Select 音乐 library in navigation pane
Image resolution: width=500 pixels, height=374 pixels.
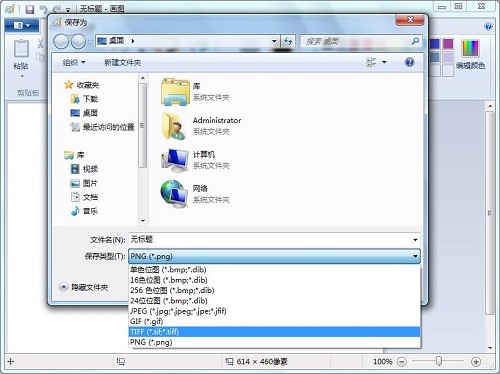coord(84,211)
